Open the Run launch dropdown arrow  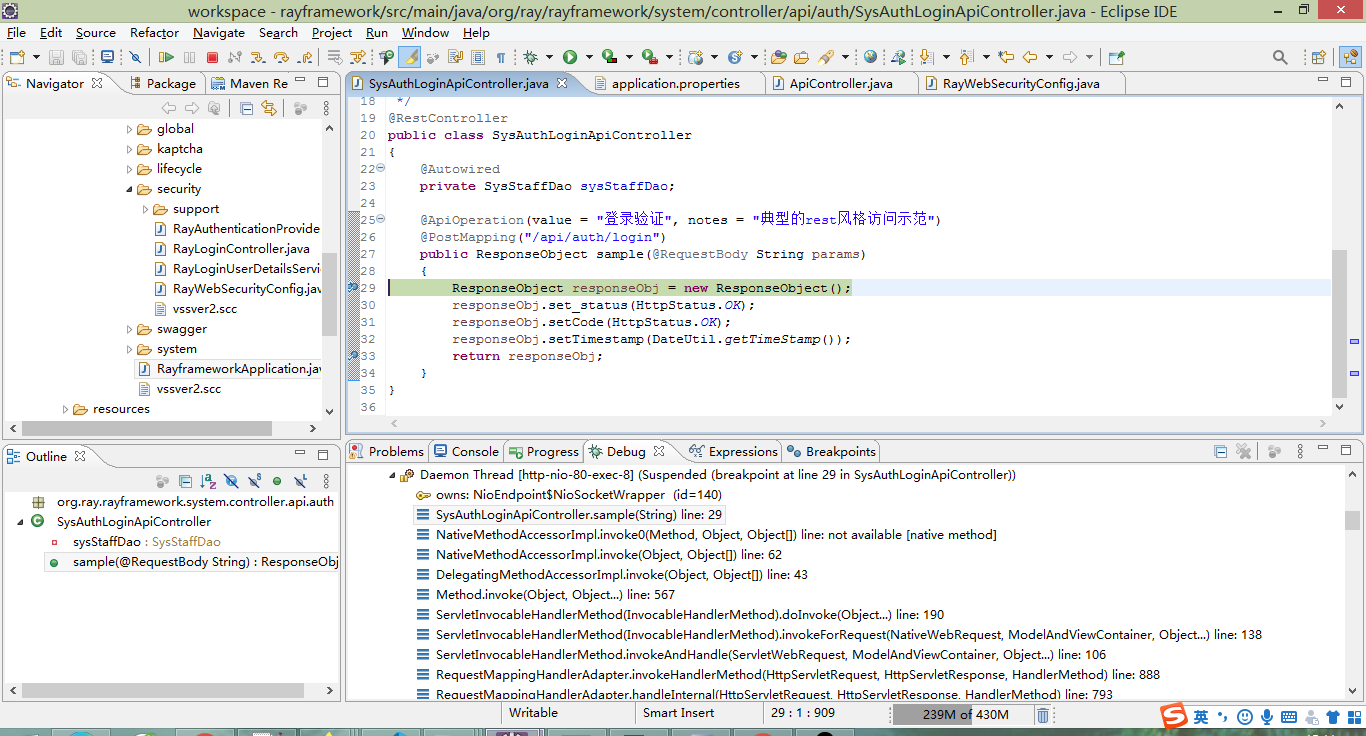point(589,57)
